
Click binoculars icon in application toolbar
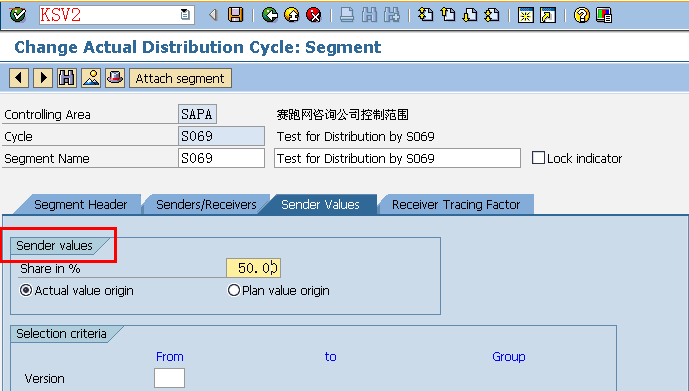(67, 78)
